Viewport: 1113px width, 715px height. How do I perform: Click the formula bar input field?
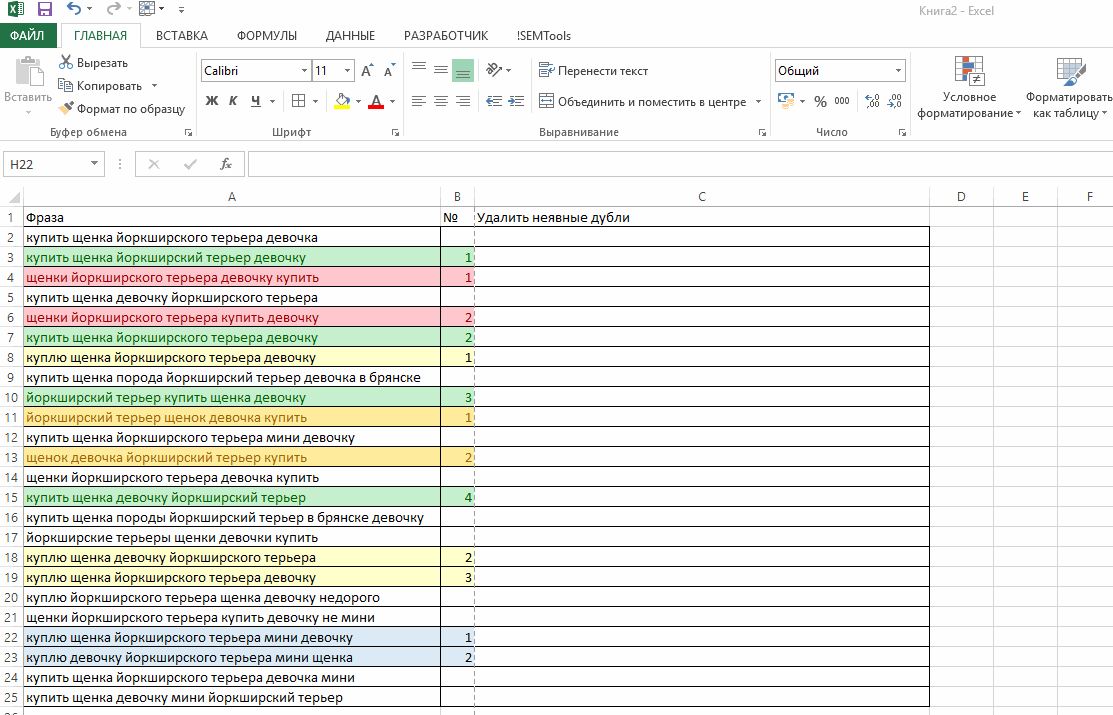(680, 164)
